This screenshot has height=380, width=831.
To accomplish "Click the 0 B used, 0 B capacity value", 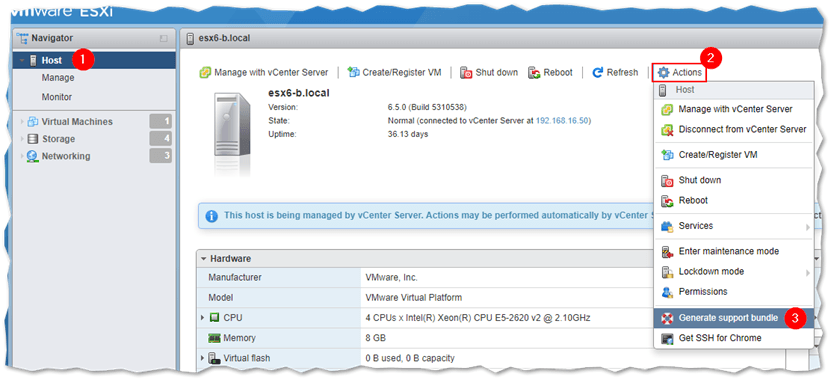I will pos(410,358).
